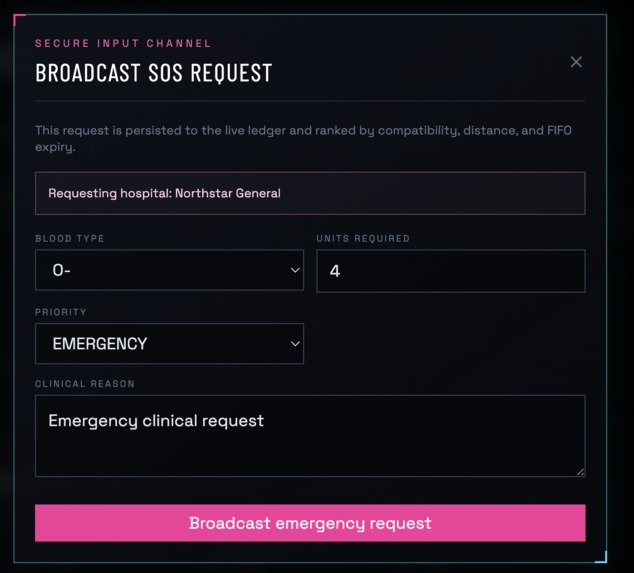This screenshot has width=634, height=573.
Task: Click the Requesting hospital Northstar General box
Action: click(310, 193)
